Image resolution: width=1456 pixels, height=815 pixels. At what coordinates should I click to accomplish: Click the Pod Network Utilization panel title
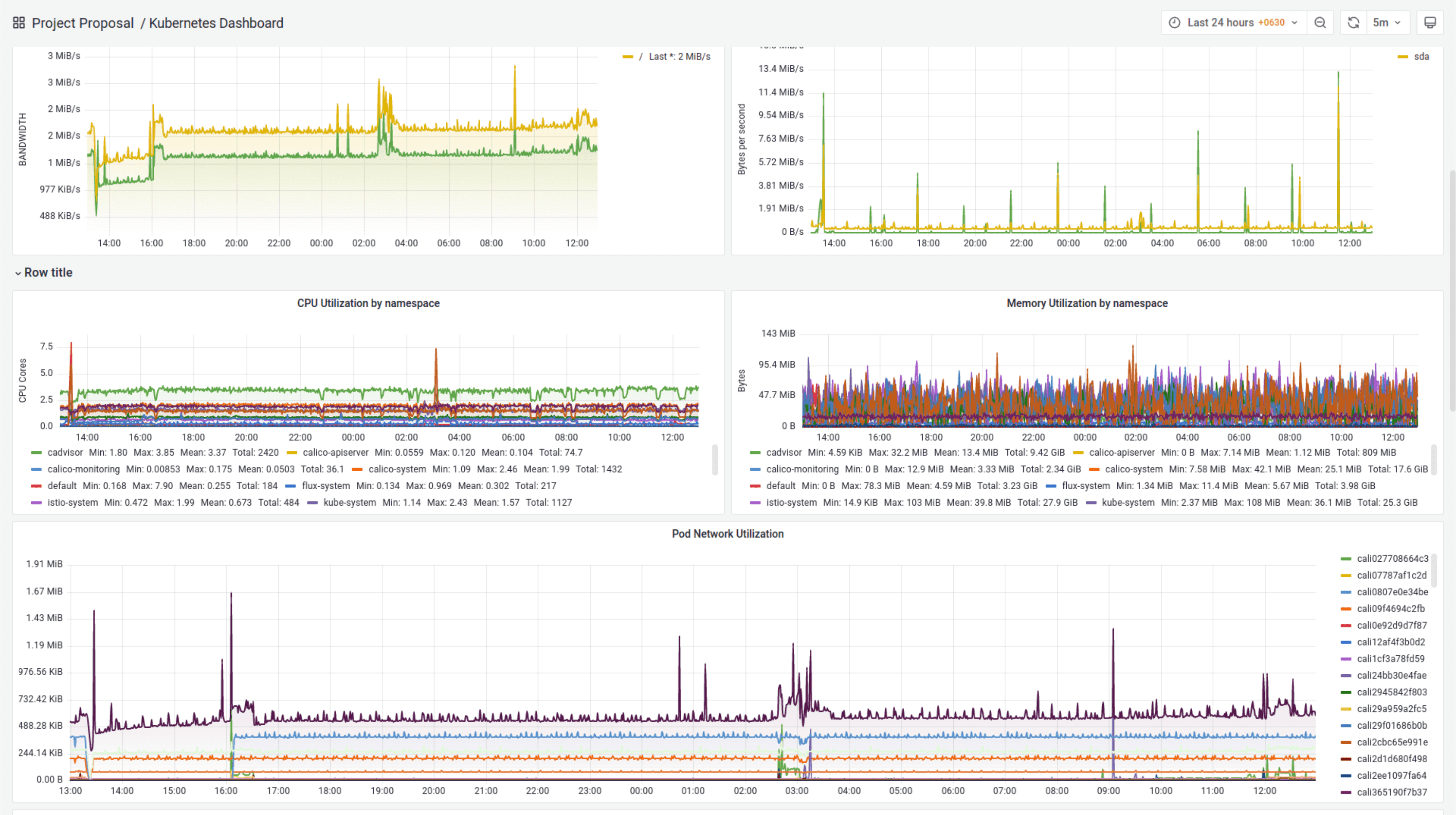pyautogui.click(x=728, y=533)
